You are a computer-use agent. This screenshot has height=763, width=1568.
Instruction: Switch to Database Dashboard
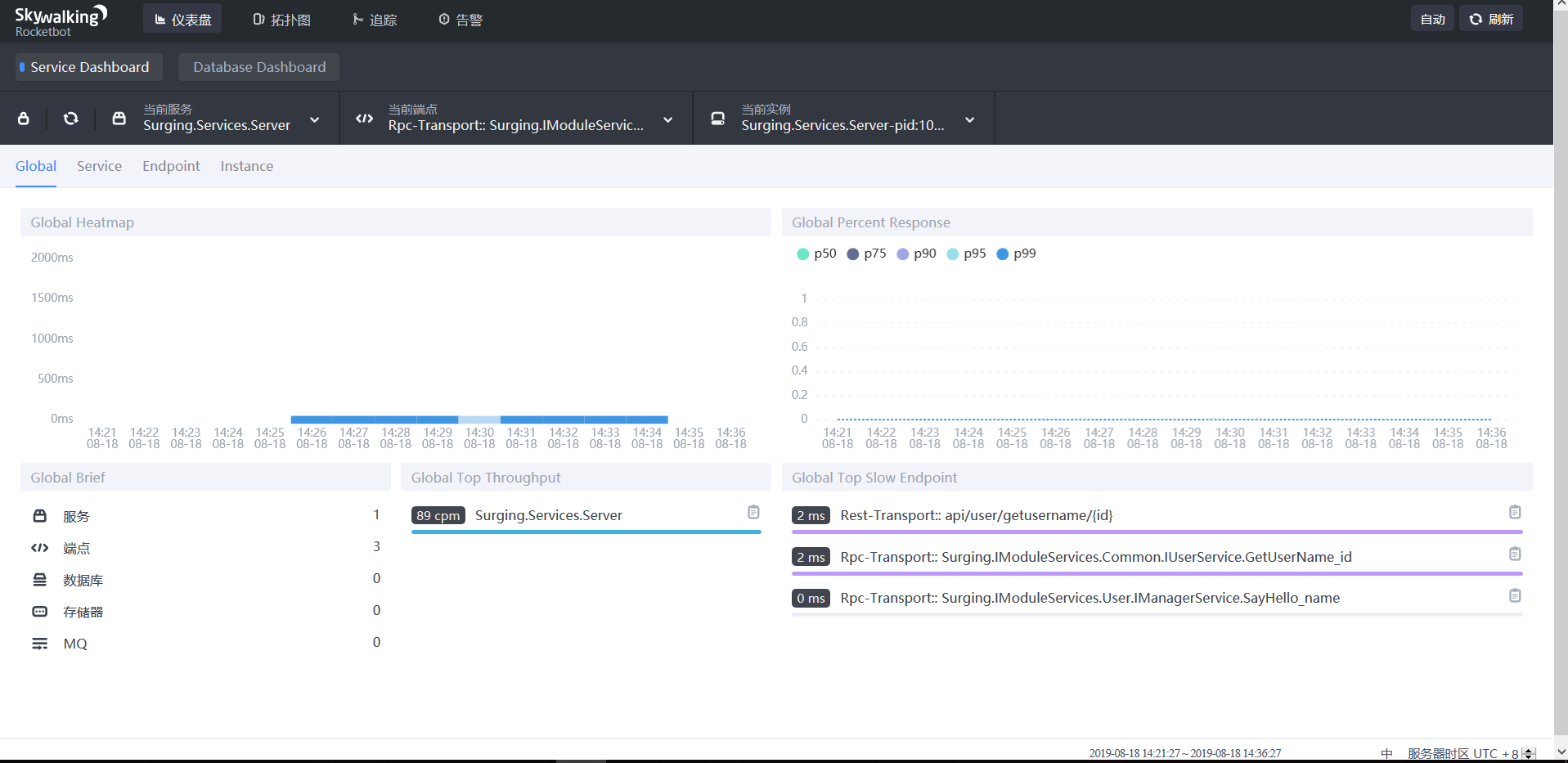[259, 67]
